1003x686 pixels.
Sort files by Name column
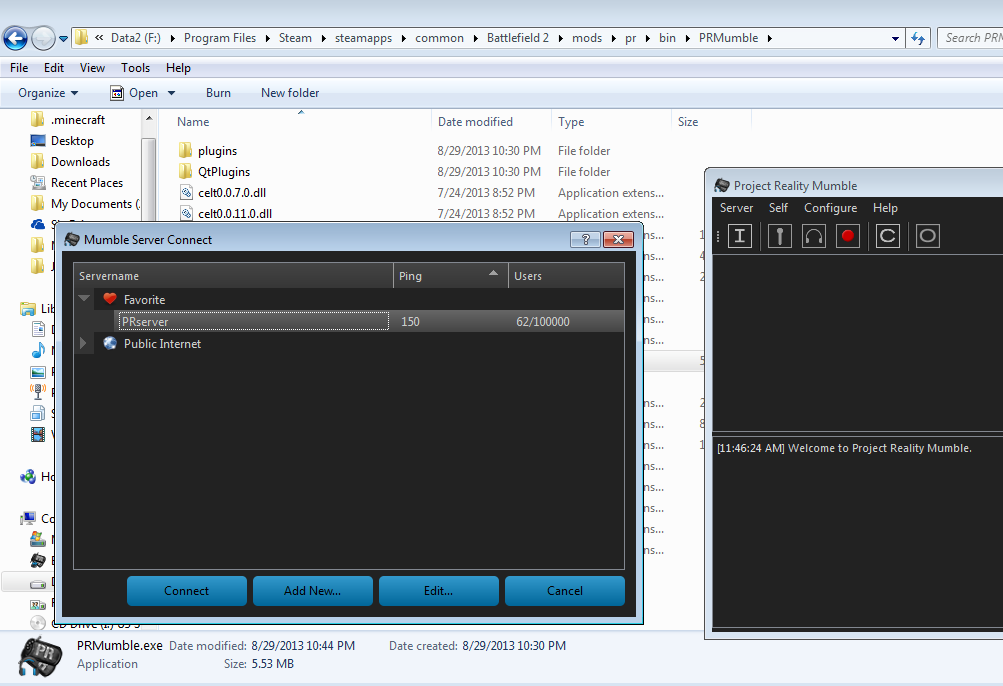click(x=193, y=122)
